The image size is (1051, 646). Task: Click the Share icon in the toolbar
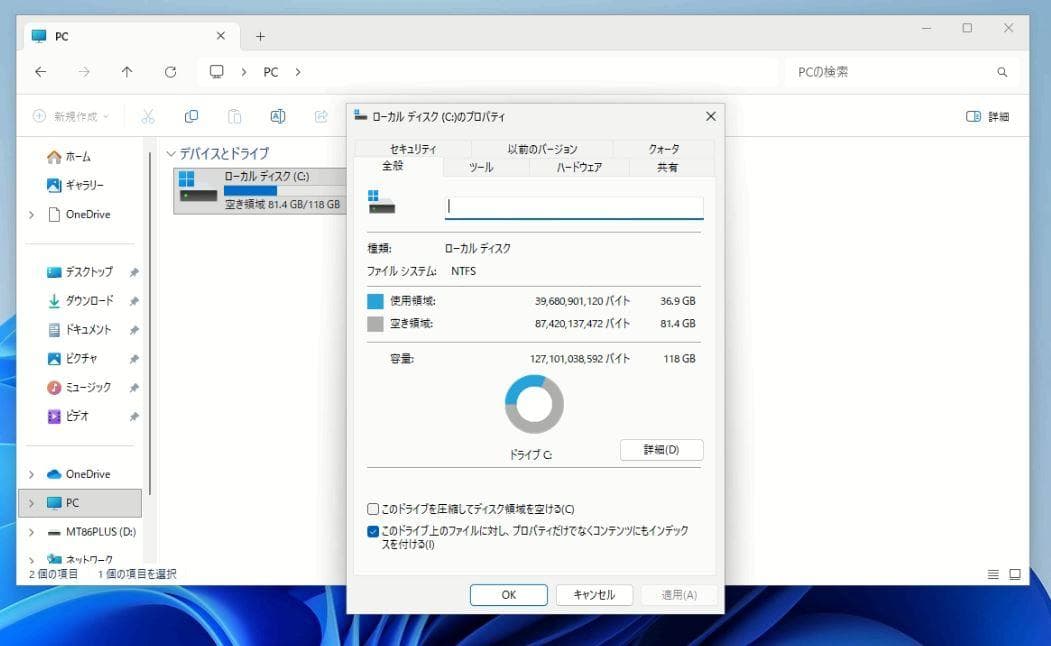point(320,116)
